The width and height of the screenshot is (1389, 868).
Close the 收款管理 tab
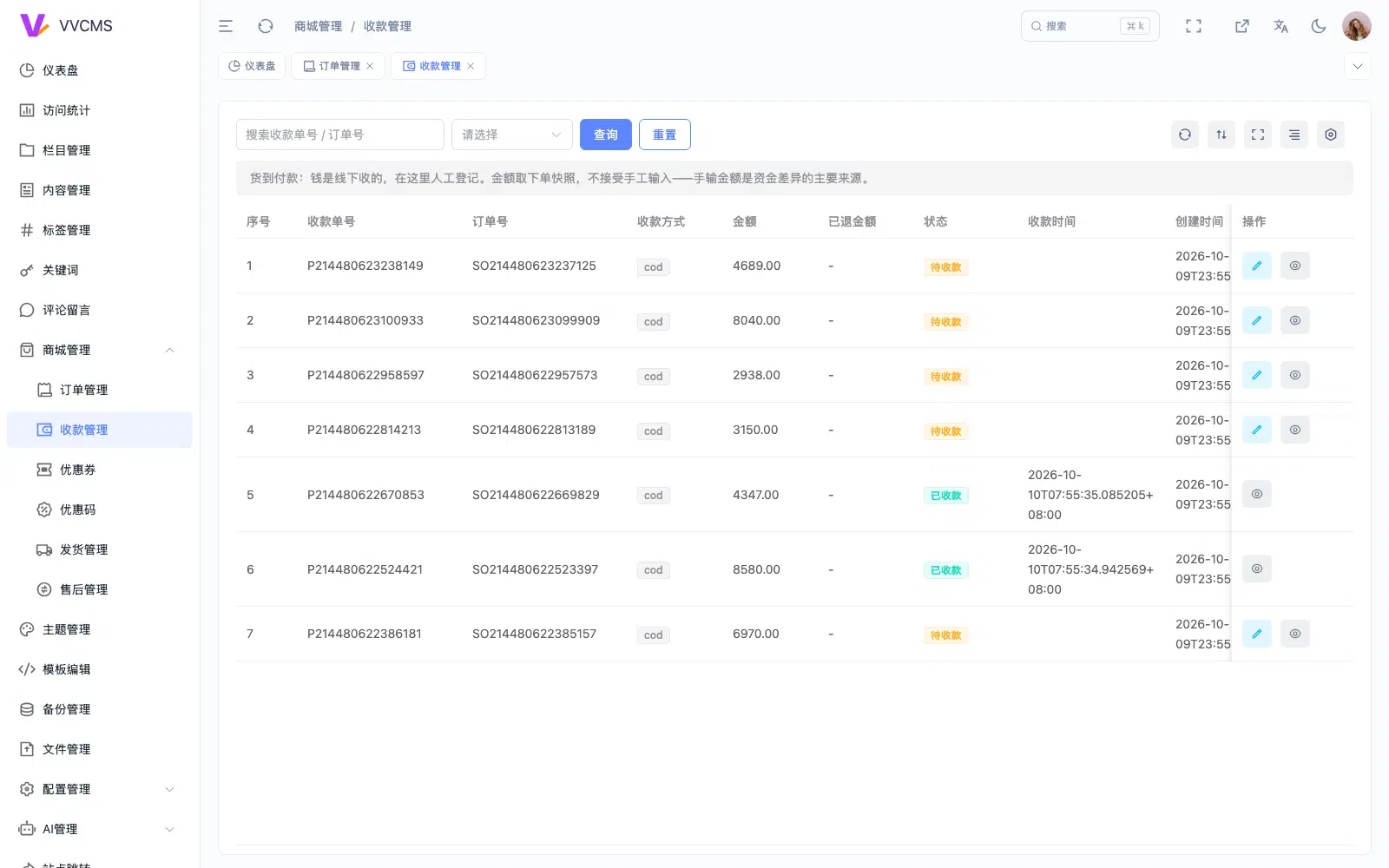471,66
